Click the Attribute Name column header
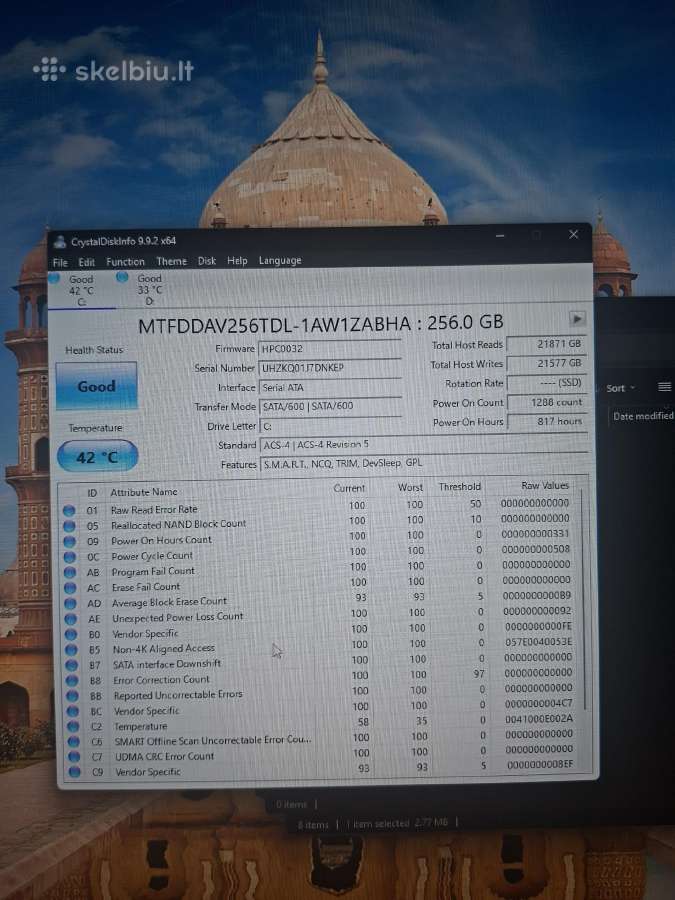 (144, 492)
